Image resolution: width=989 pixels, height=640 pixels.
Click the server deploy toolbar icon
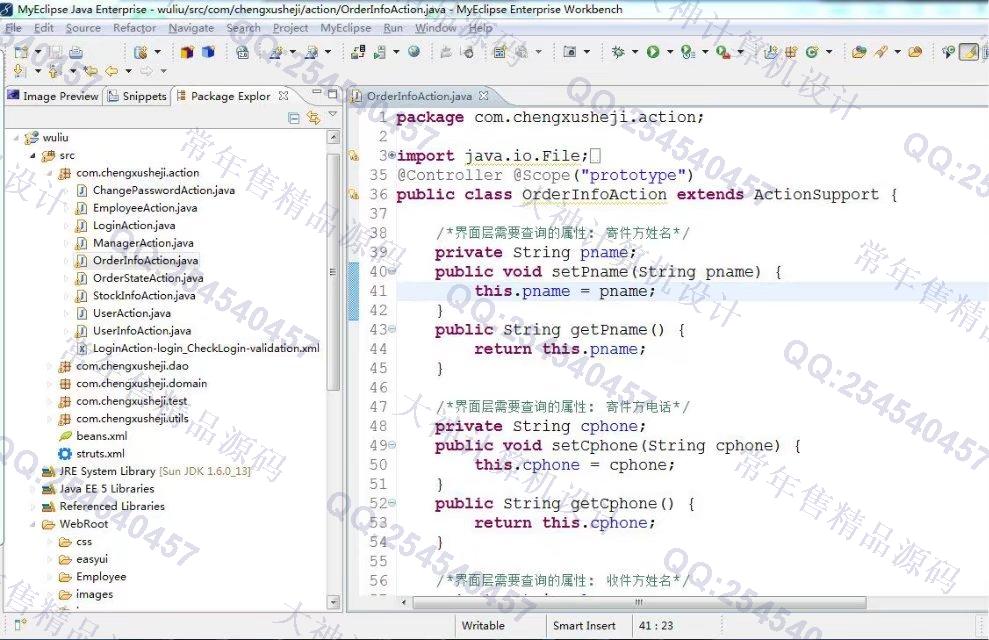358,52
